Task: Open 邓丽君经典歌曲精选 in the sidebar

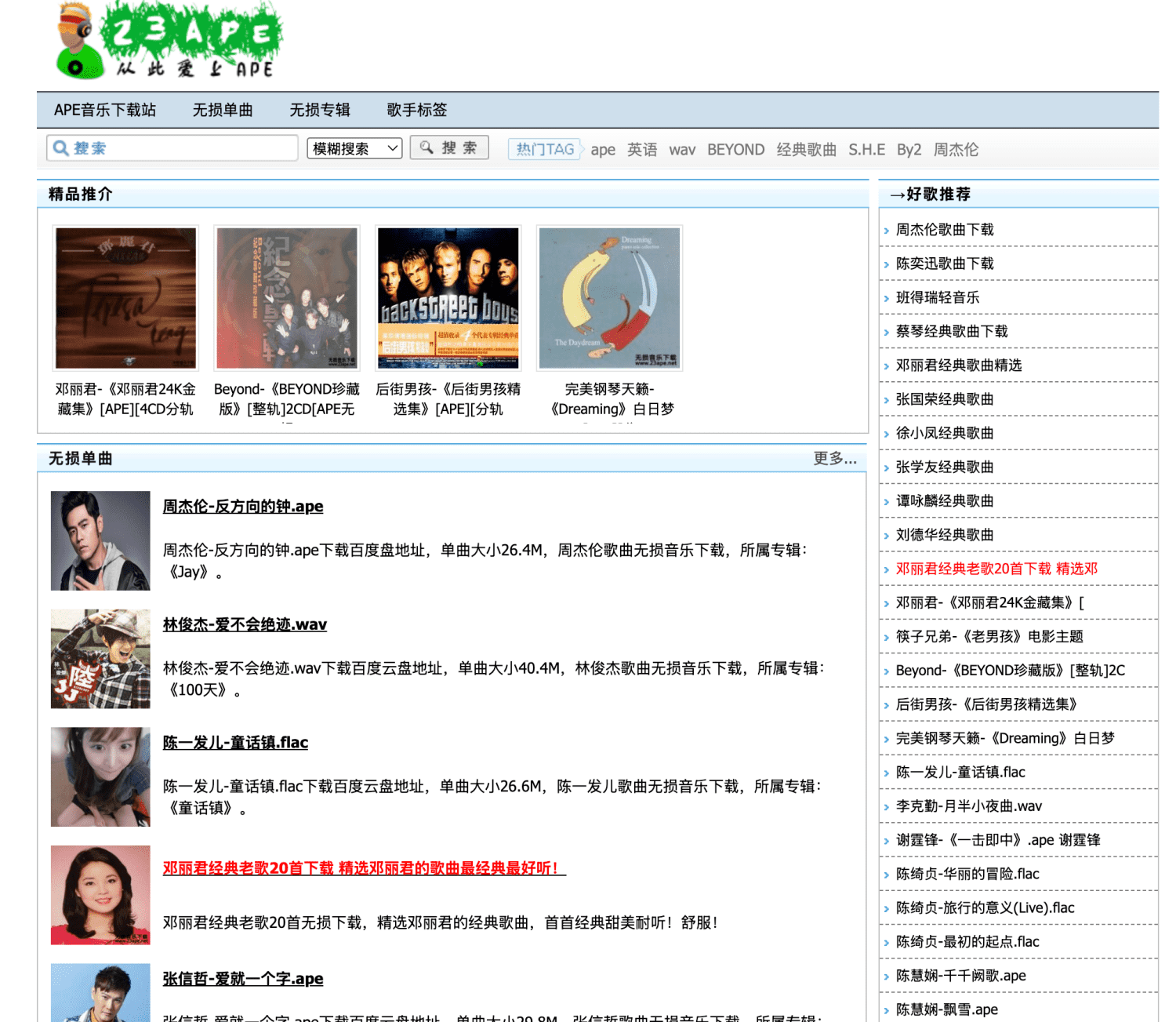Action: point(959,366)
